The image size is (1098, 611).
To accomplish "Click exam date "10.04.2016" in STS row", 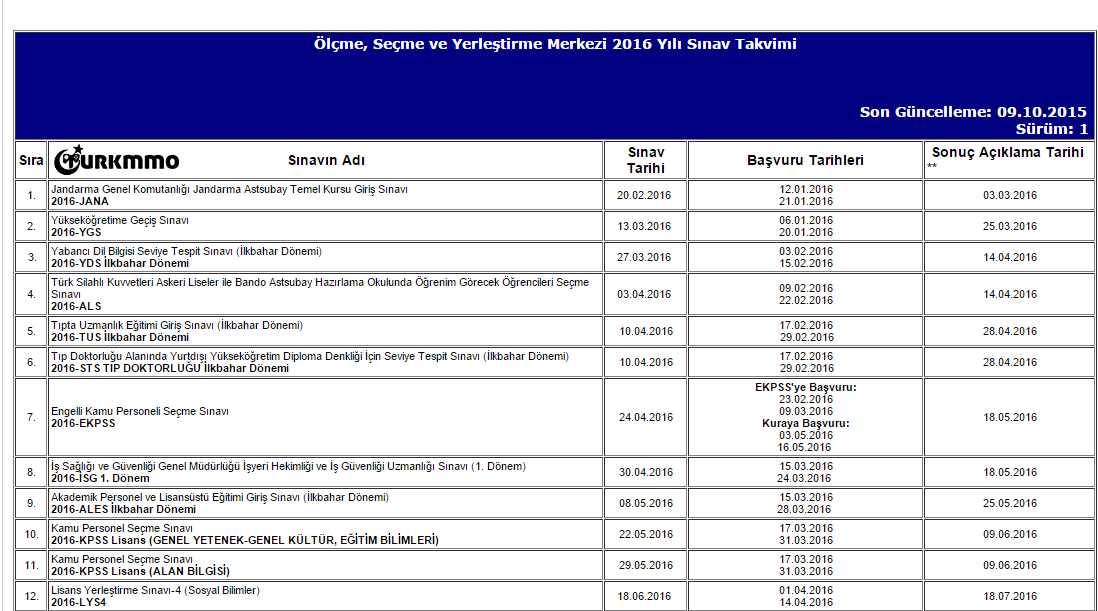I will click(x=646, y=362).
